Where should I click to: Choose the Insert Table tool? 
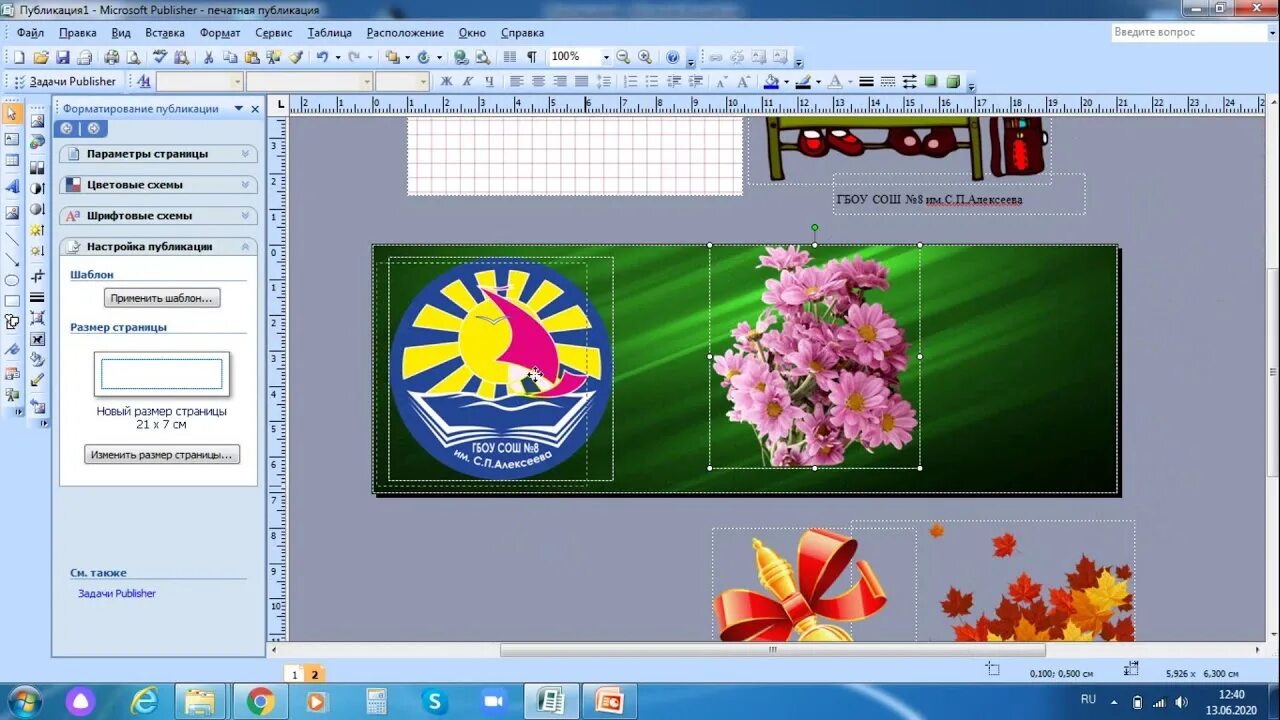[x=12, y=160]
